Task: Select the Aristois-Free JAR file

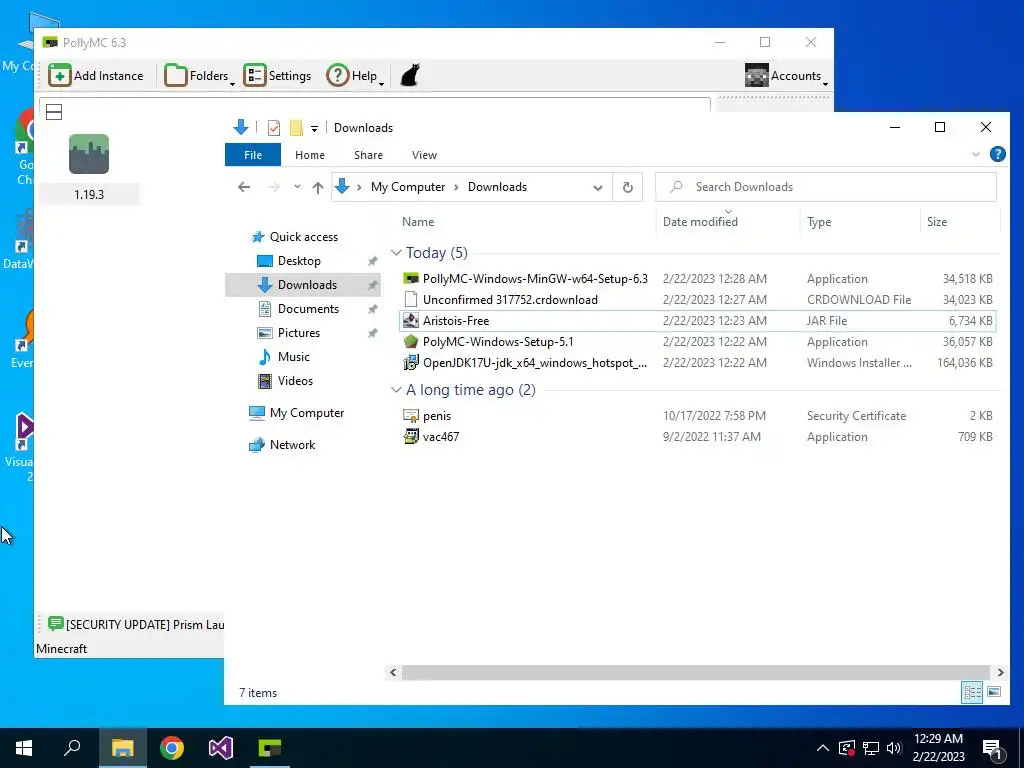Action: click(x=697, y=321)
